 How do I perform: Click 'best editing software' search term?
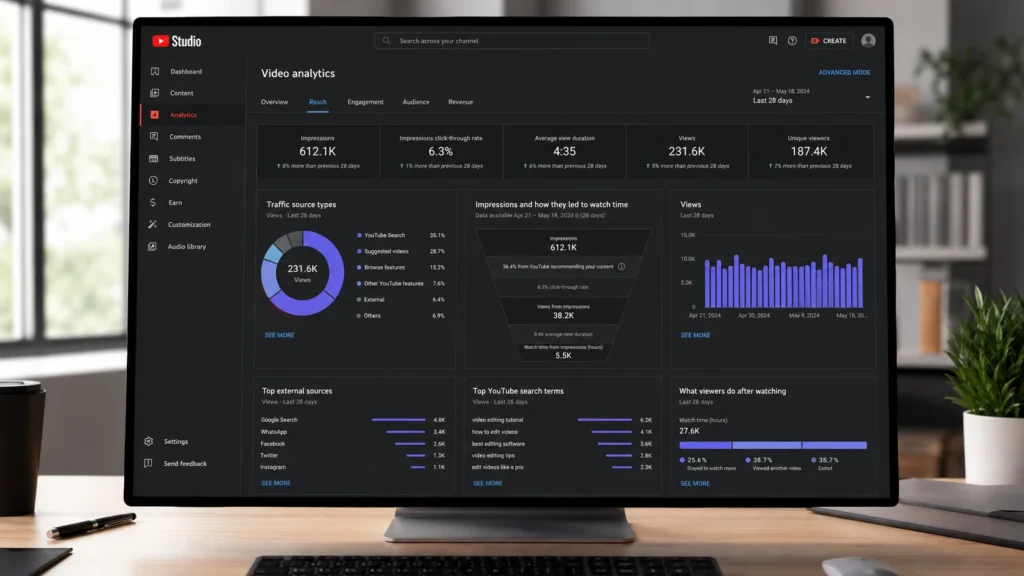click(x=498, y=443)
